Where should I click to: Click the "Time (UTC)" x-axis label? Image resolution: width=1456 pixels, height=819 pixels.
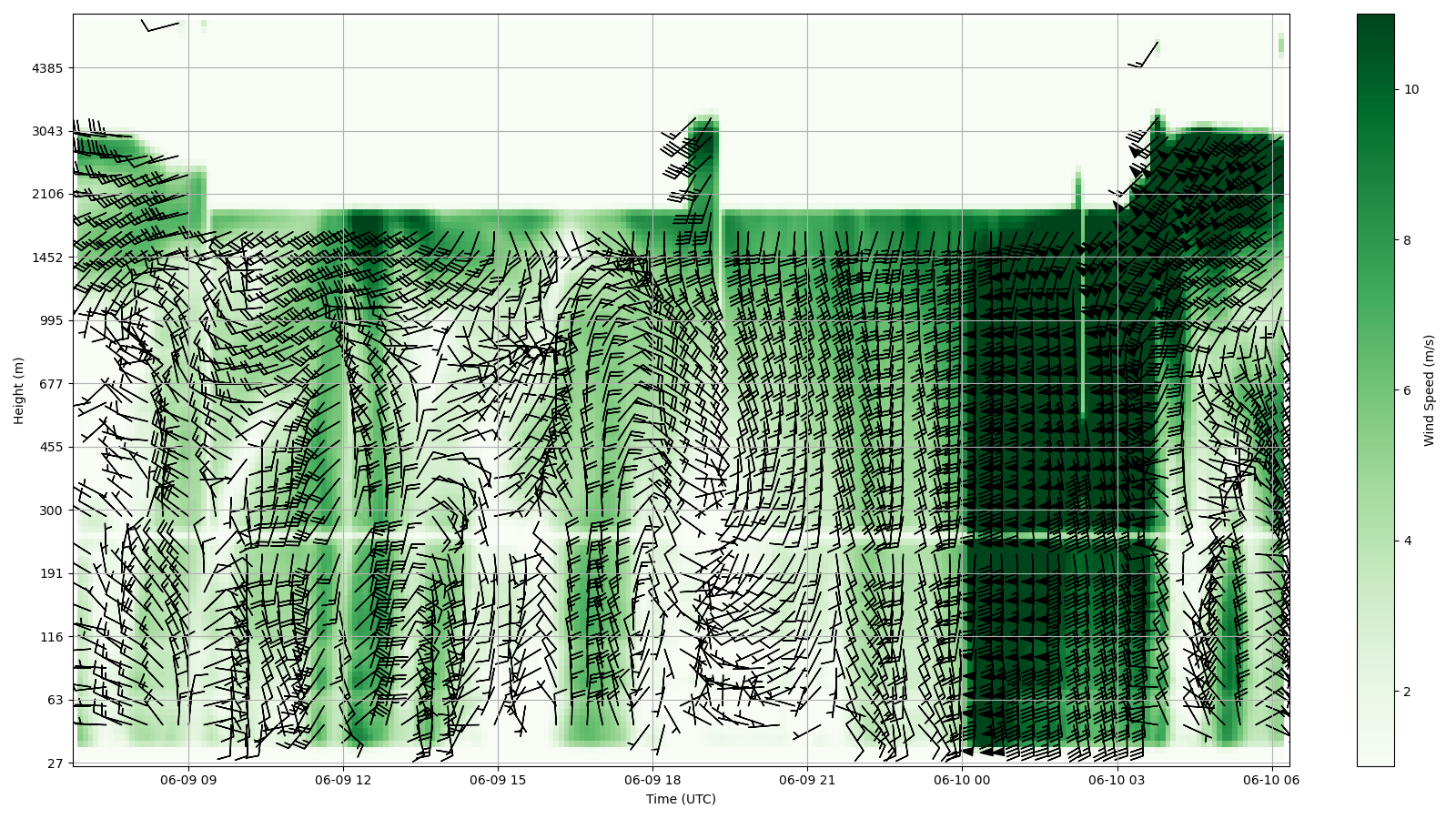(681, 799)
